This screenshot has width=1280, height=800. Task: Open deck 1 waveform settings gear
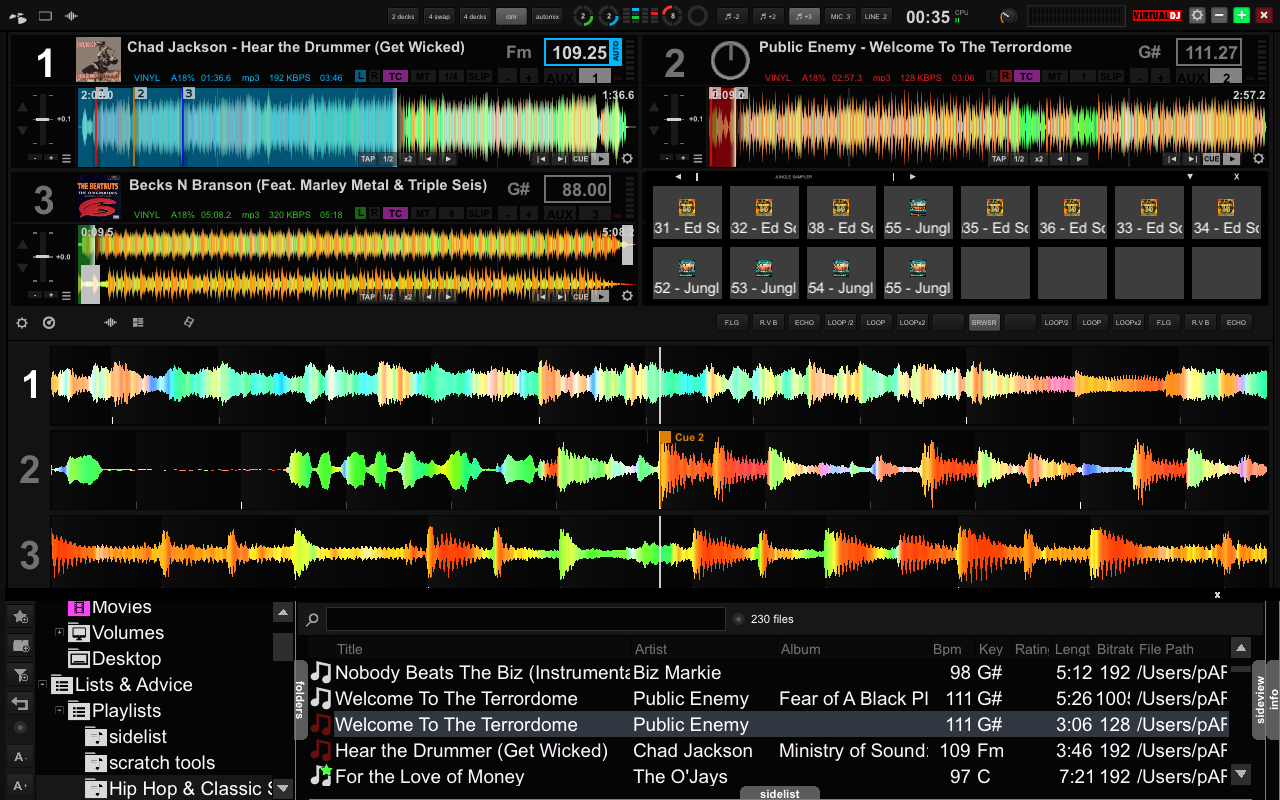(627, 158)
